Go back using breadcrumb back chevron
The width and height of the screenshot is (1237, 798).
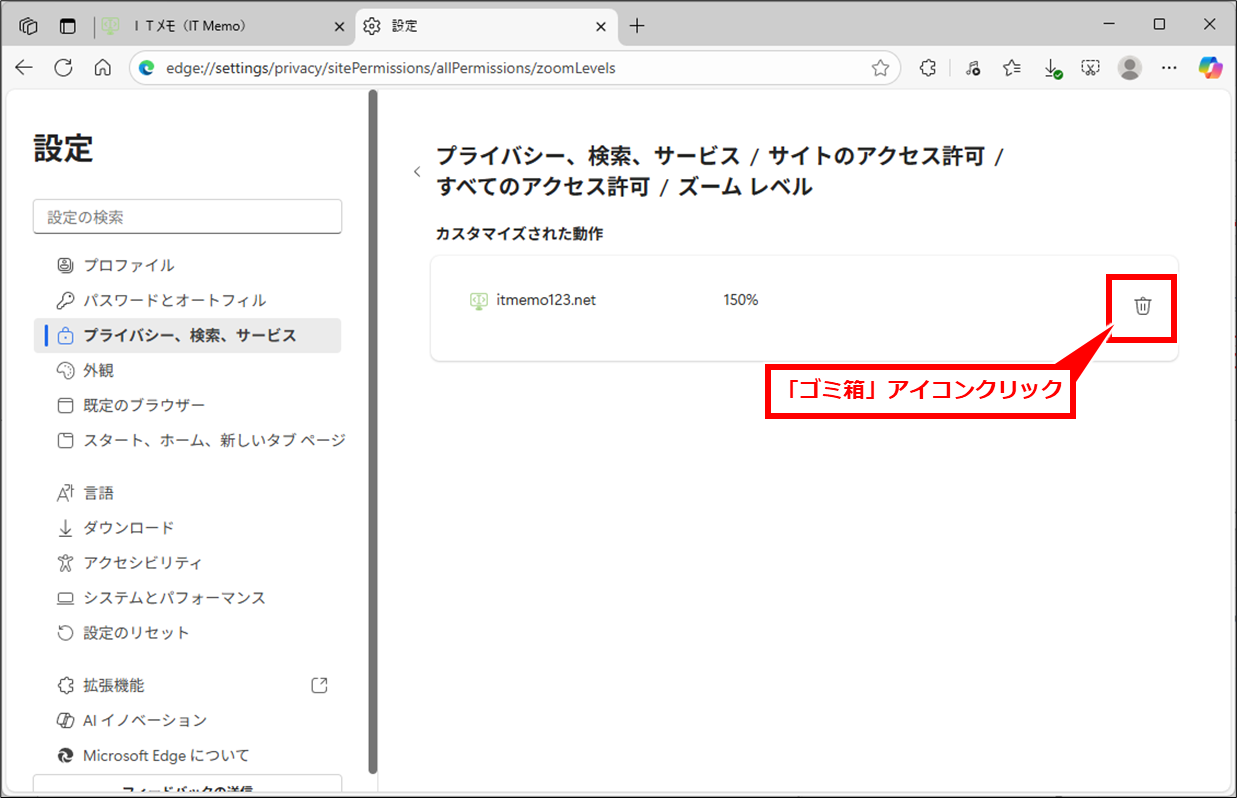417,172
